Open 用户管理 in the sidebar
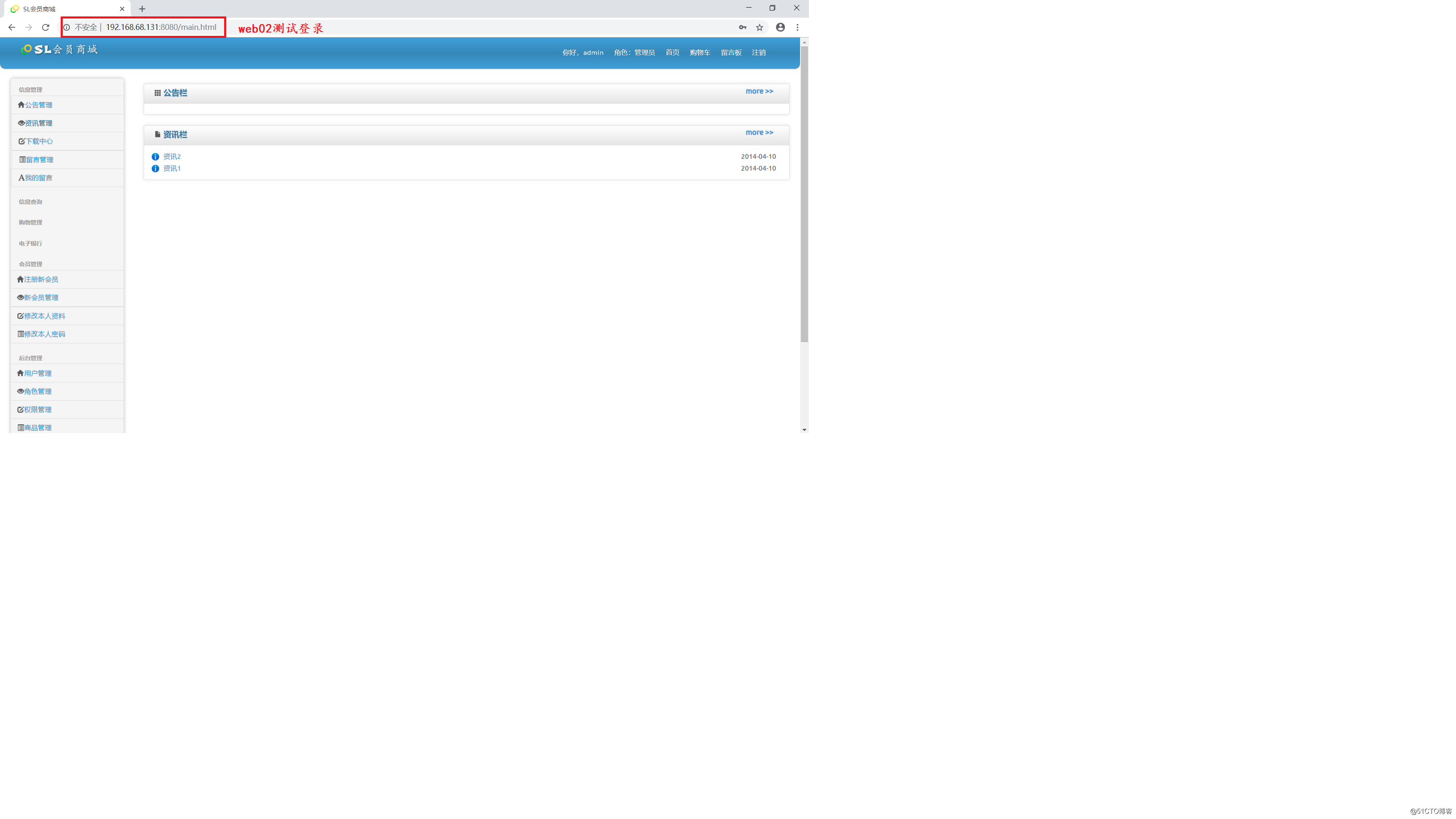The width and height of the screenshot is (1456, 819). click(x=67, y=374)
